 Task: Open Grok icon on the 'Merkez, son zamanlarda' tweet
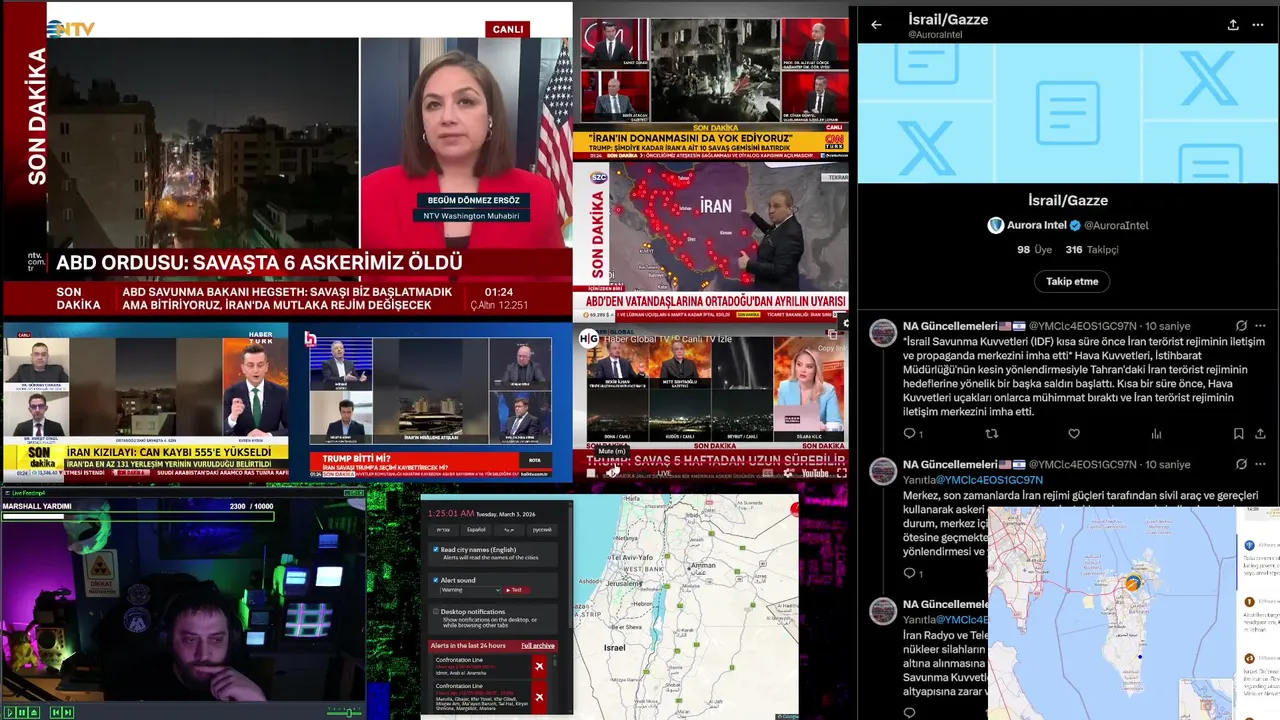(1241, 465)
